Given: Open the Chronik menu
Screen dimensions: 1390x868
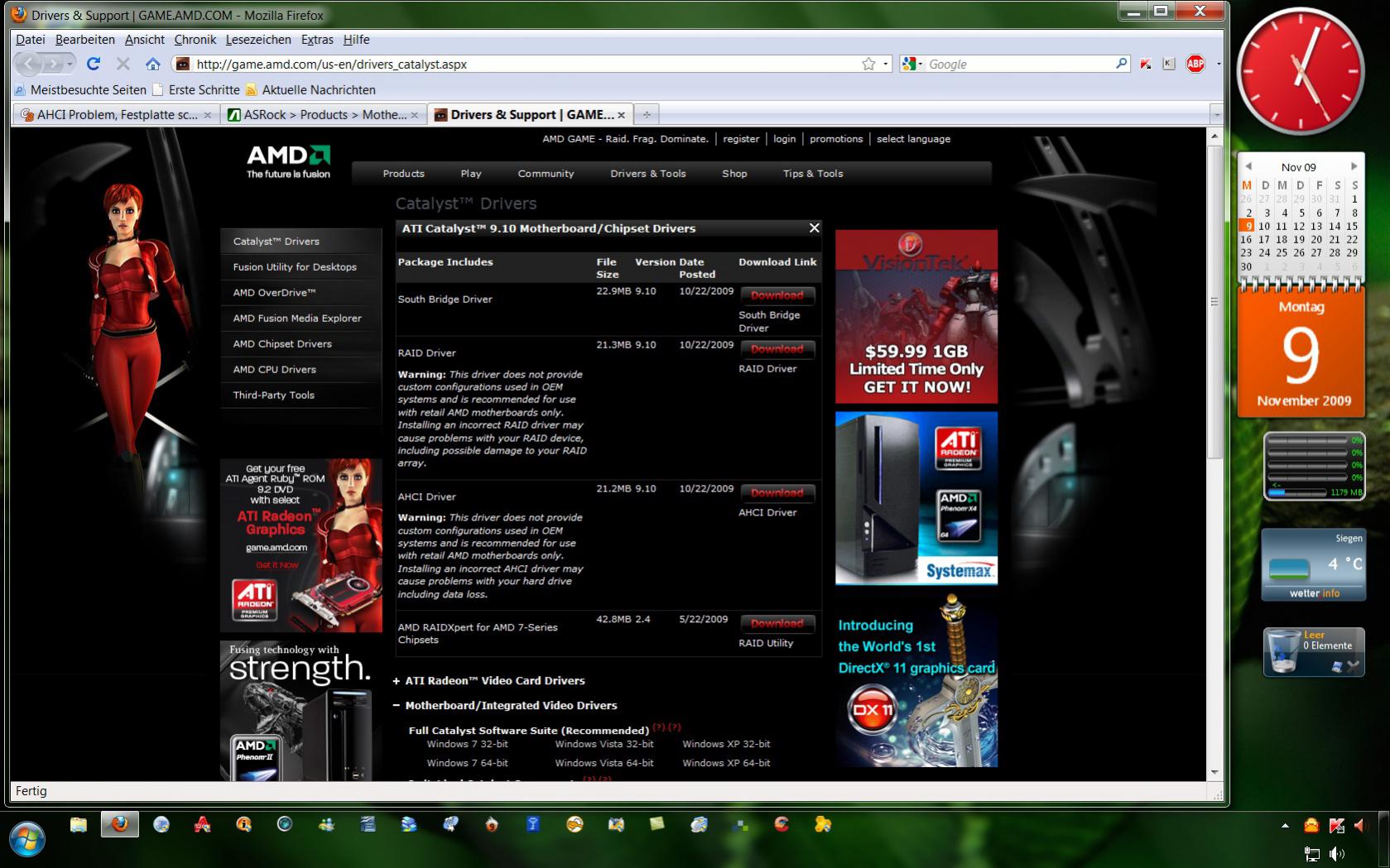Looking at the screenshot, I should pos(195,39).
